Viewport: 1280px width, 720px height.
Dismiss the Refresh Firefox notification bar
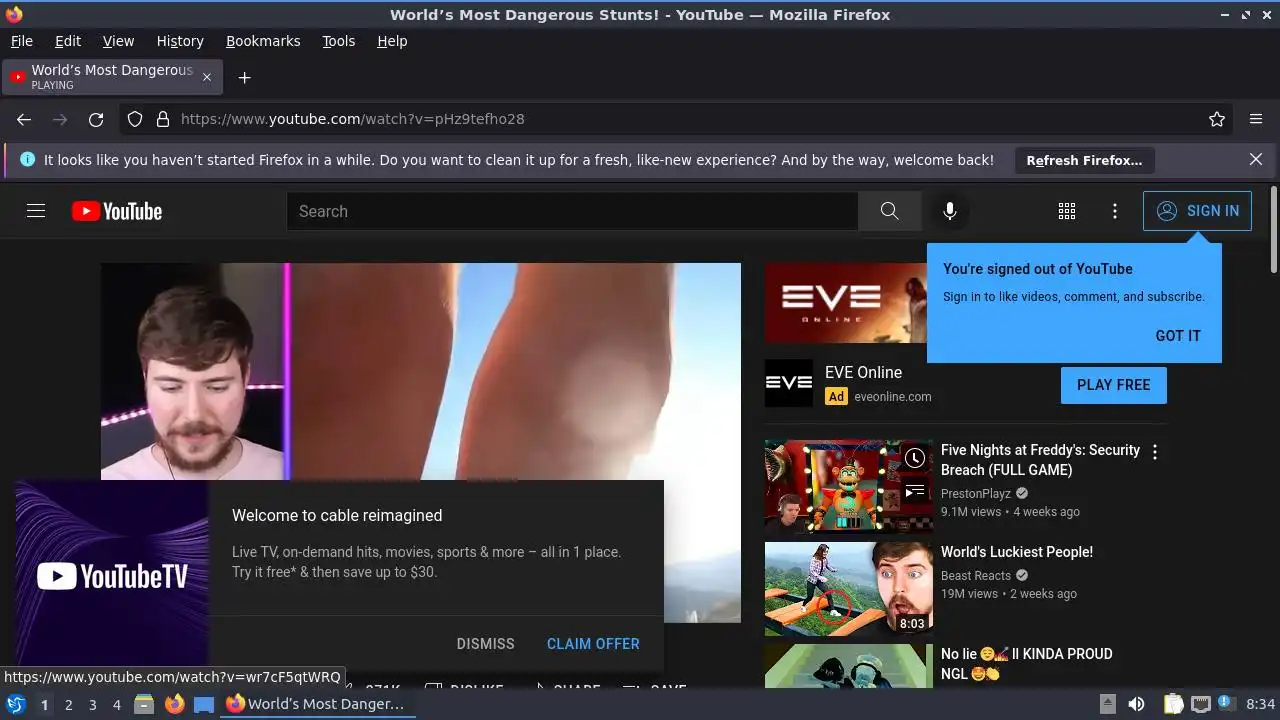pyautogui.click(x=1256, y=160)
